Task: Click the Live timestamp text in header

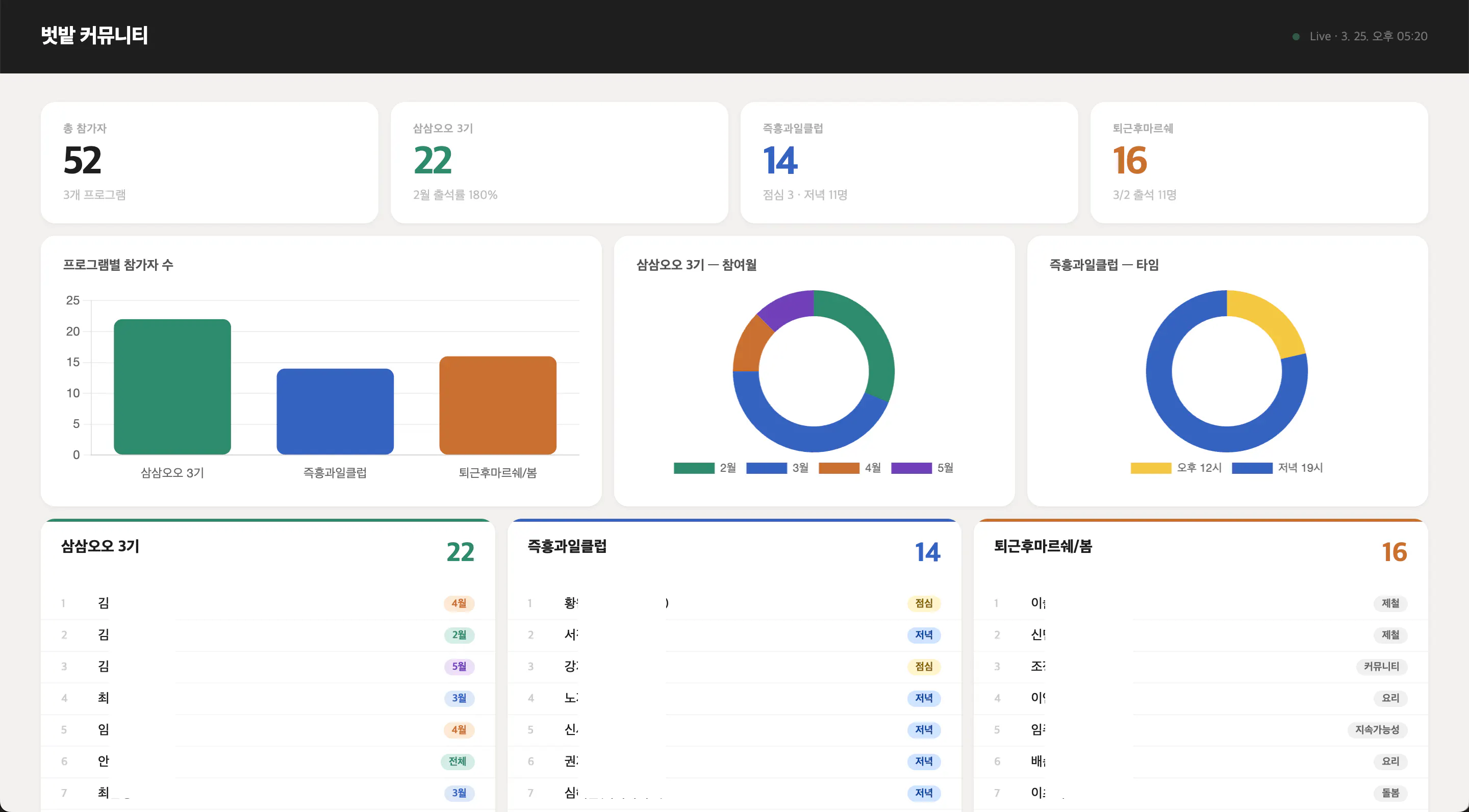Action: [x=1368, y=37]
